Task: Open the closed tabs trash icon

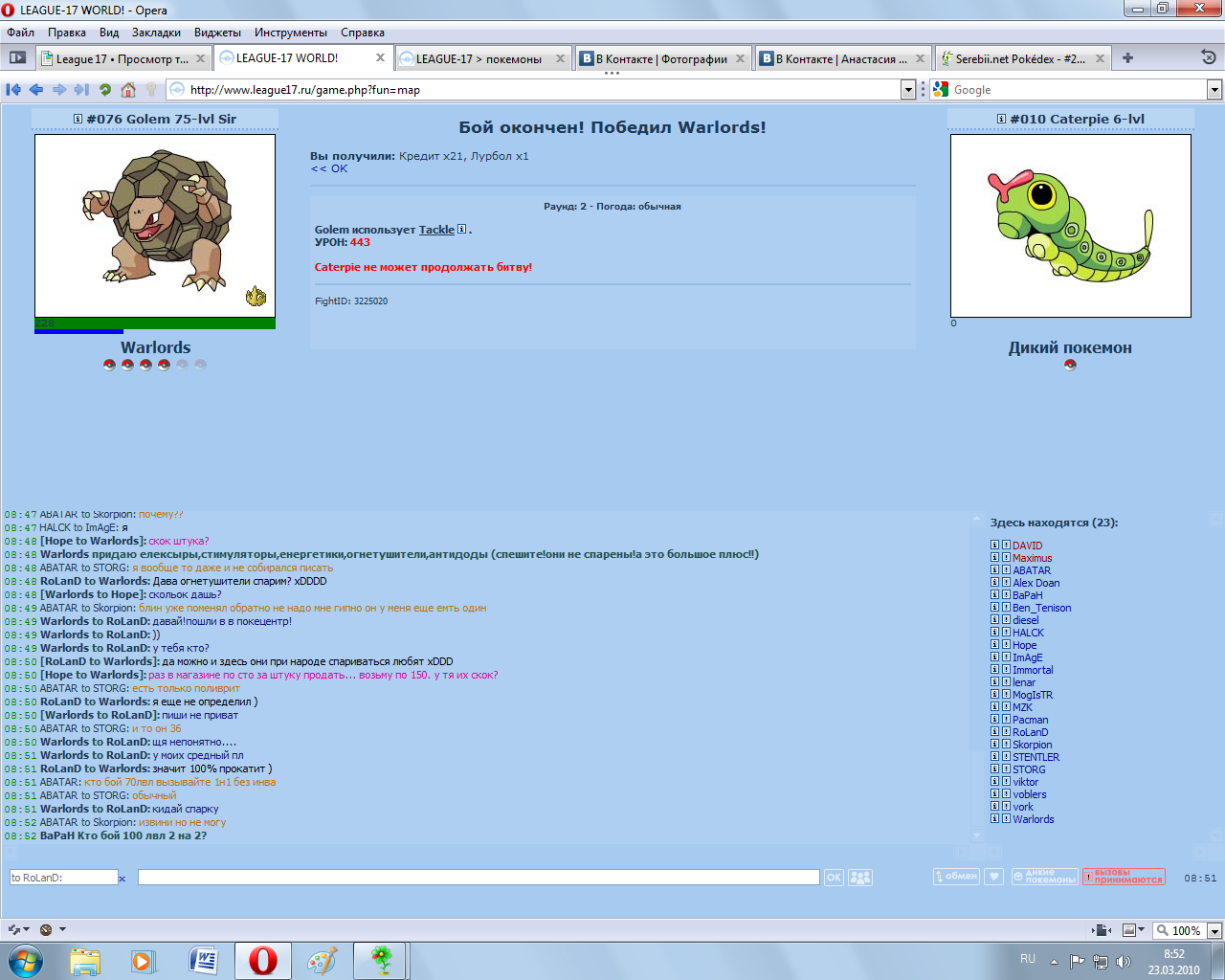Action: [1209, 57]
